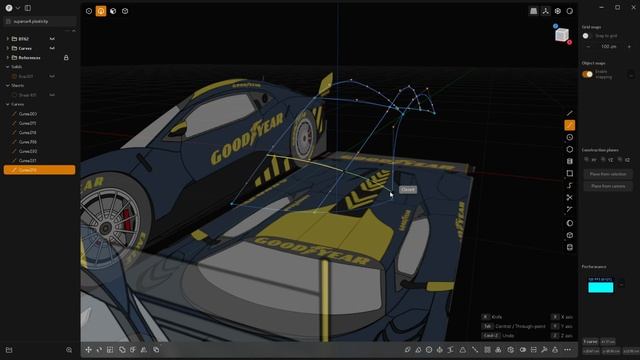Select the active edge selection mode icon
This screenshot has height=360, width=640.
pyautogui.click(x=101, y=11)
